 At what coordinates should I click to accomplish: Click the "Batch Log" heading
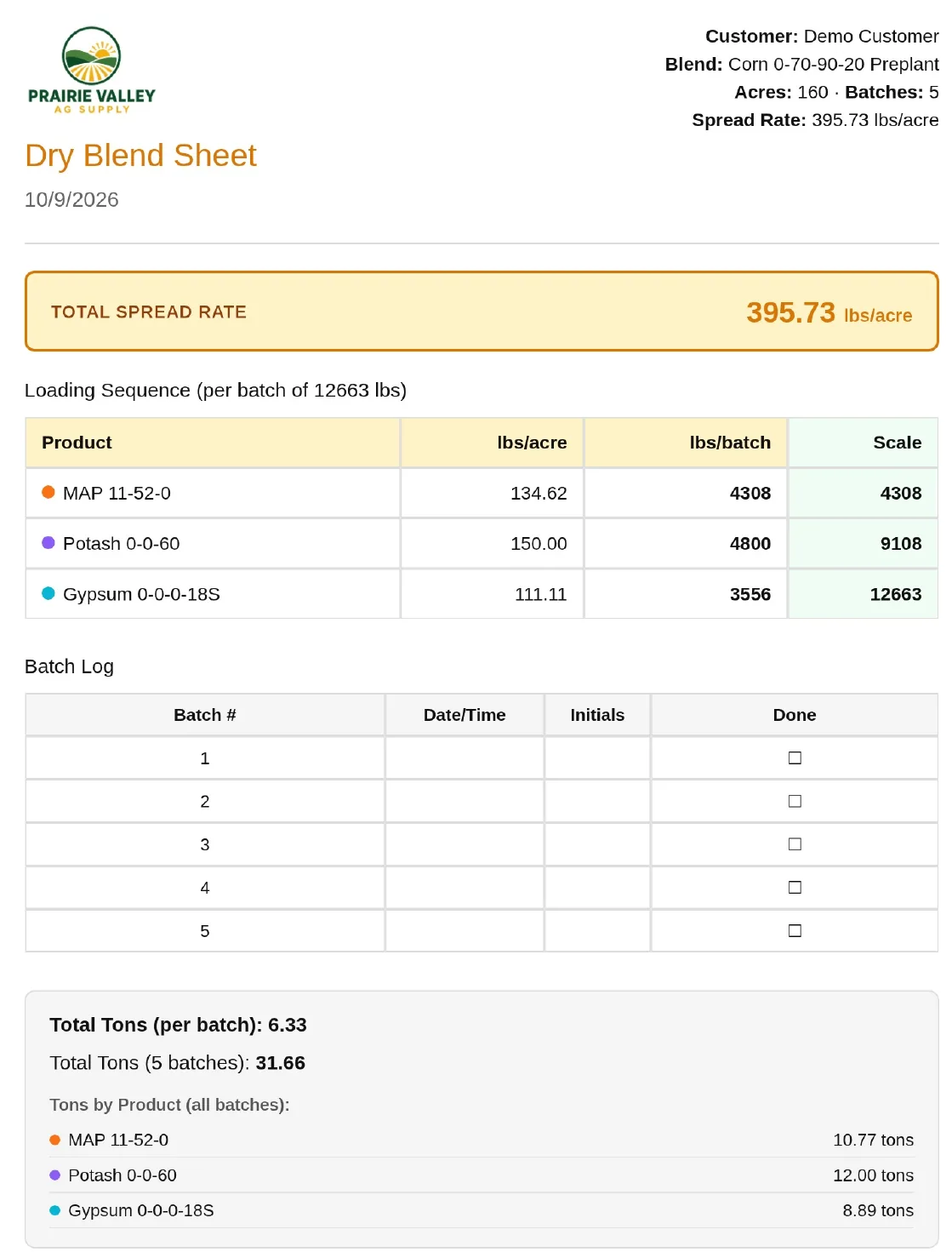coord(69,666)
